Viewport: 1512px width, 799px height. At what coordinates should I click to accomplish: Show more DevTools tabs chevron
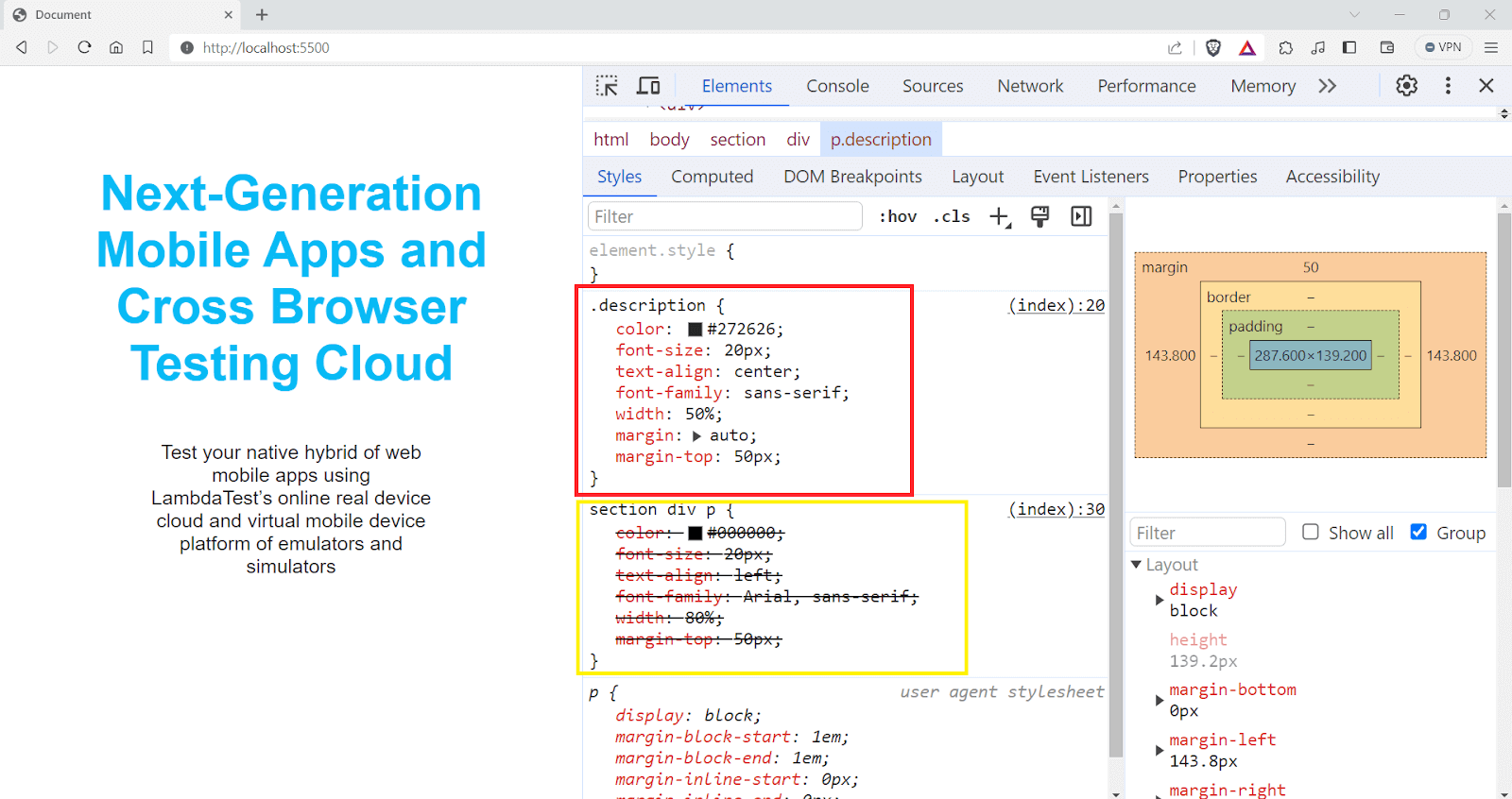[1327, 86]
